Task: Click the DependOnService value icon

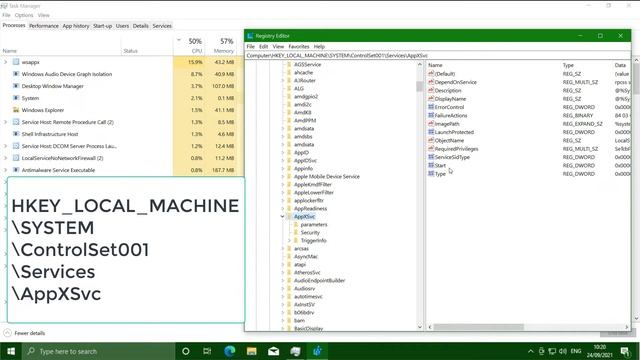Action: click(431, 82)
